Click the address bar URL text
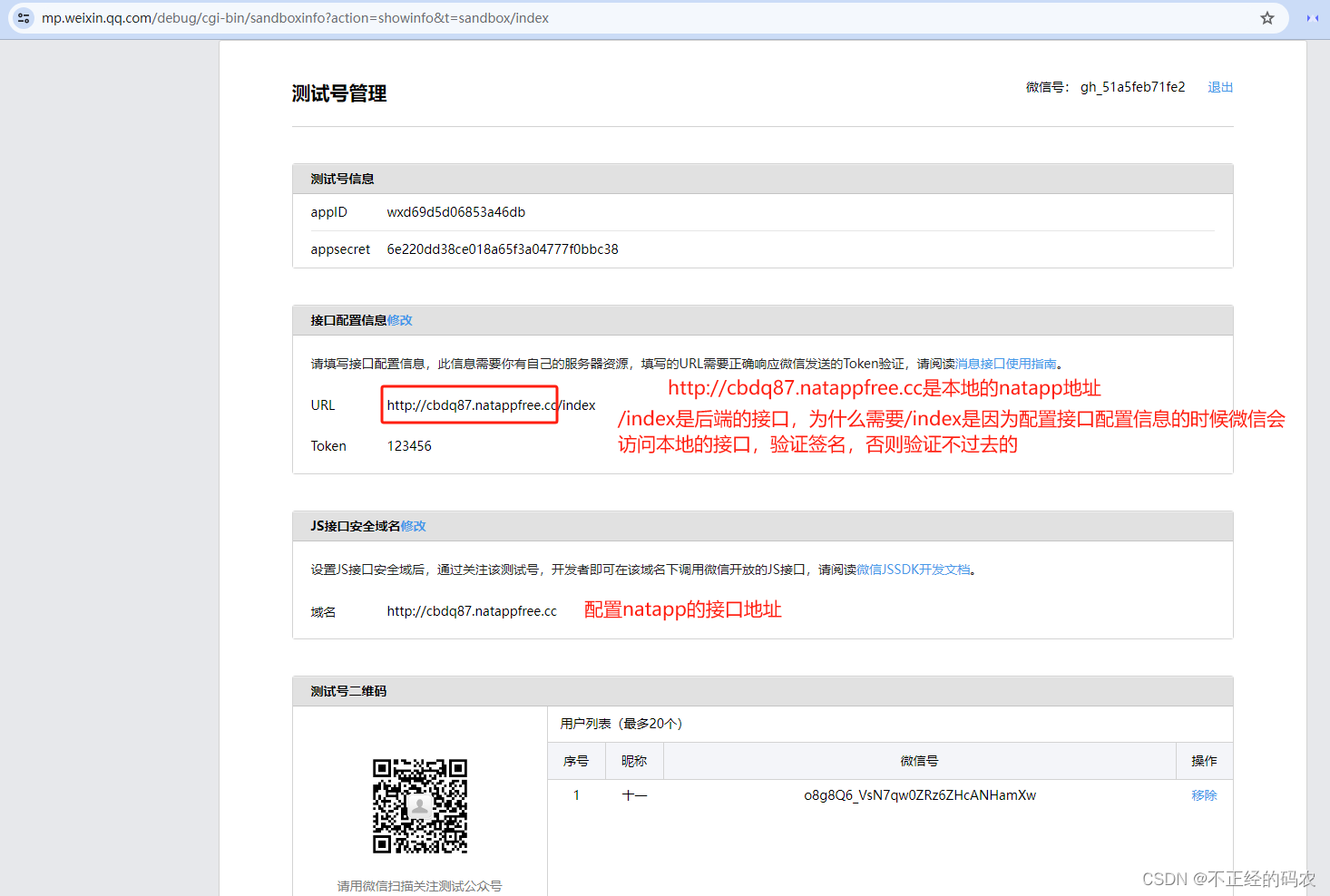 click(295, 18)
